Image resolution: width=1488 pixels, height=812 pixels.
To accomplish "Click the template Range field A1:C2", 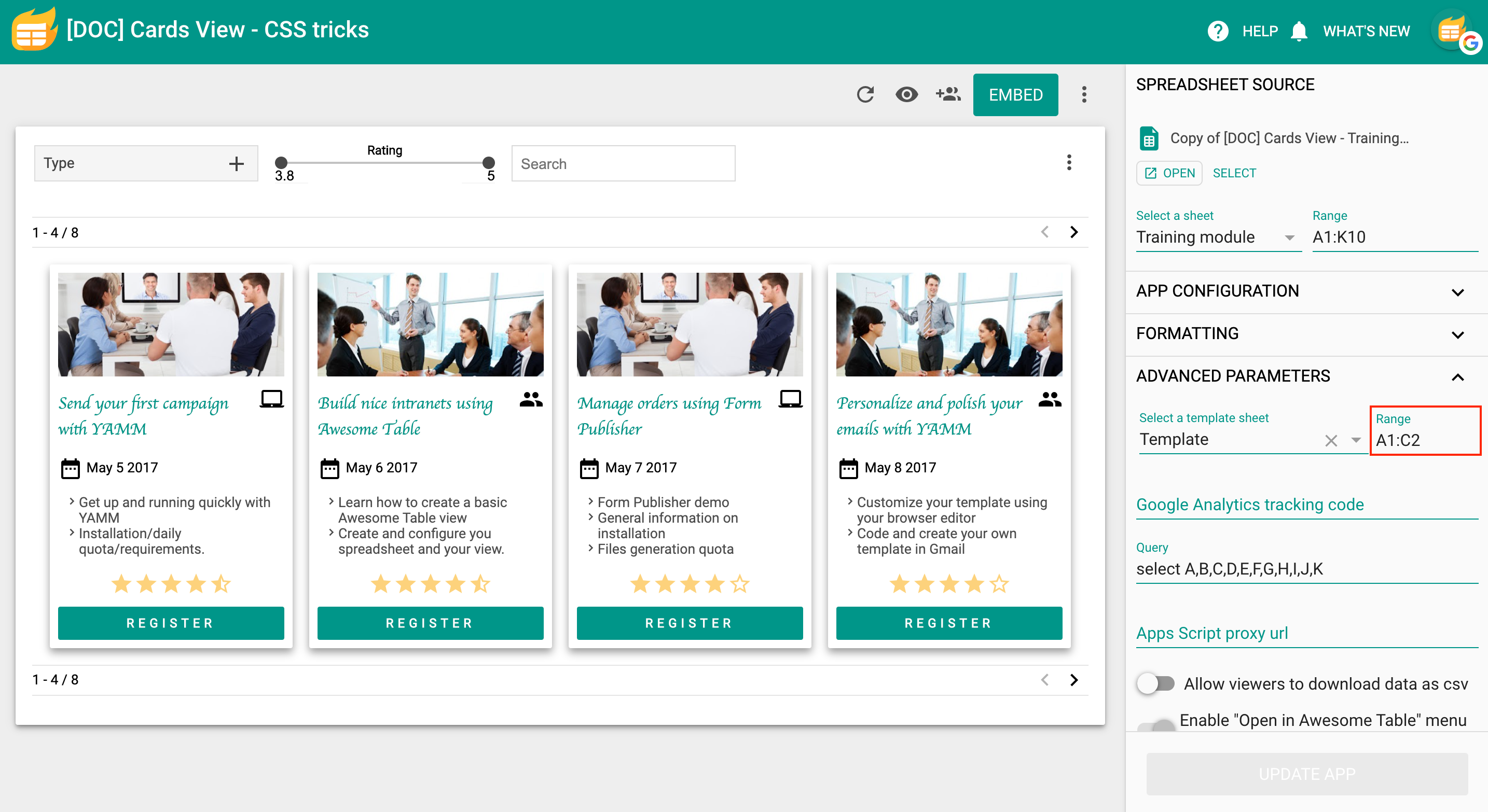I will tap(1426, 440).
